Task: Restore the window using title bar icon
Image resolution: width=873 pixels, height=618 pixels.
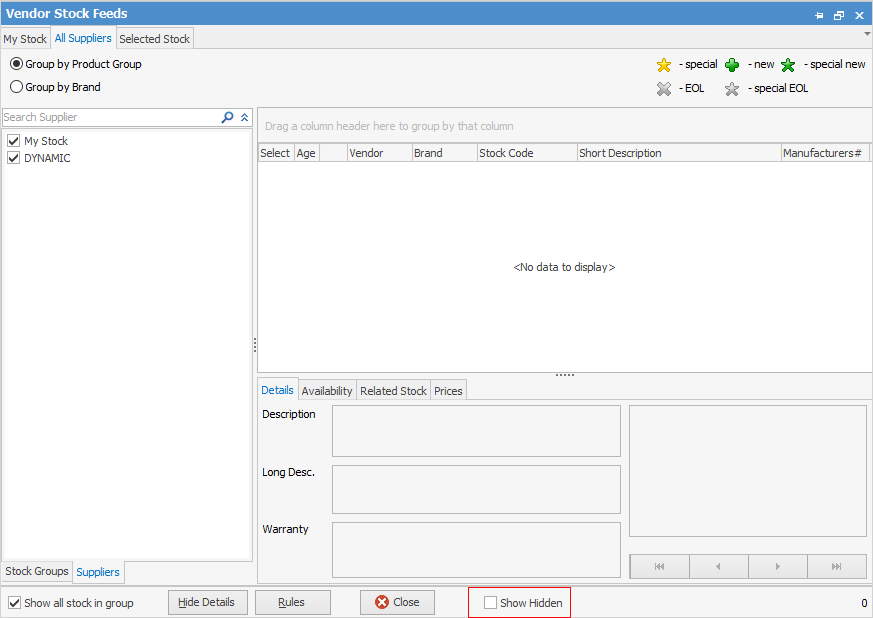Action: point(839,15)
